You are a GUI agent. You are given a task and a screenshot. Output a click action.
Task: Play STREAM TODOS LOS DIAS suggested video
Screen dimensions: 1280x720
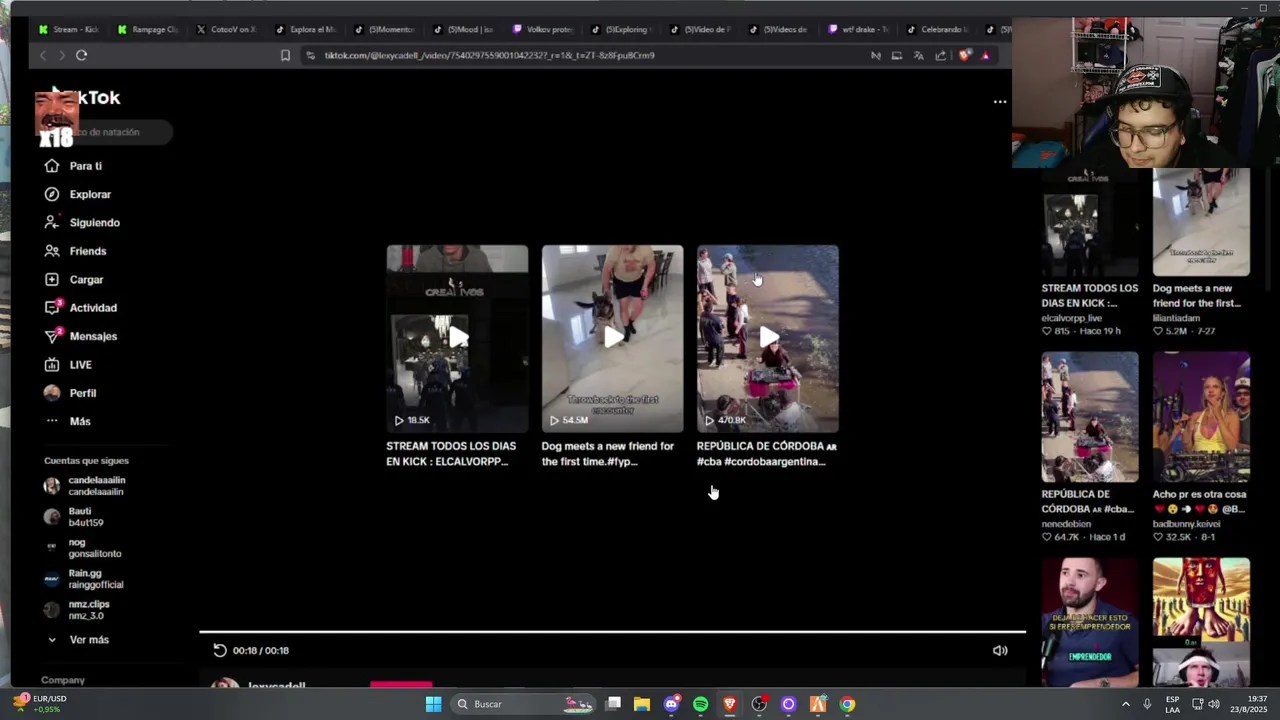pos(457,338)
